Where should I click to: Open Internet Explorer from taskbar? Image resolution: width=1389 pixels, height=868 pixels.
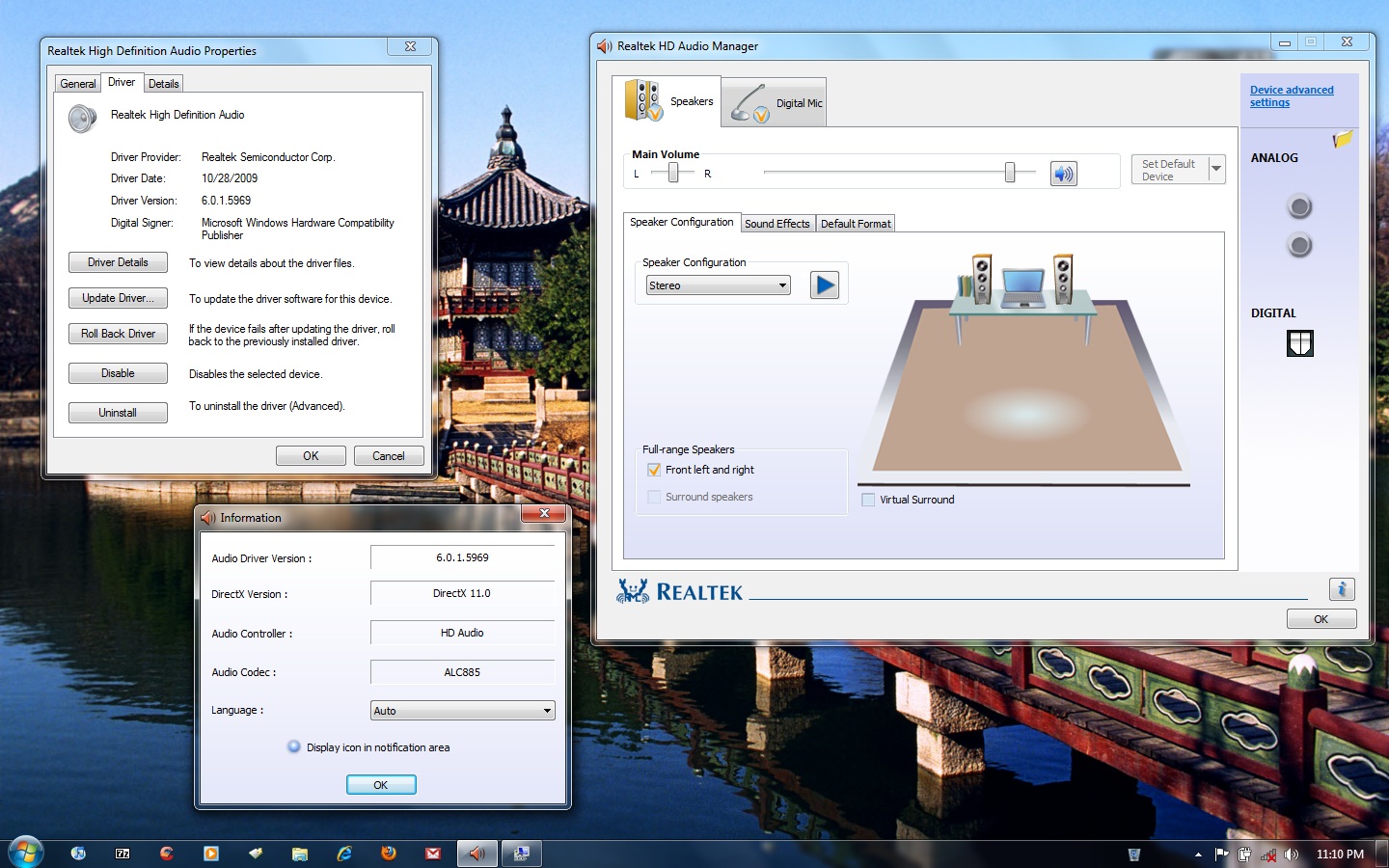tap(344, 854)
